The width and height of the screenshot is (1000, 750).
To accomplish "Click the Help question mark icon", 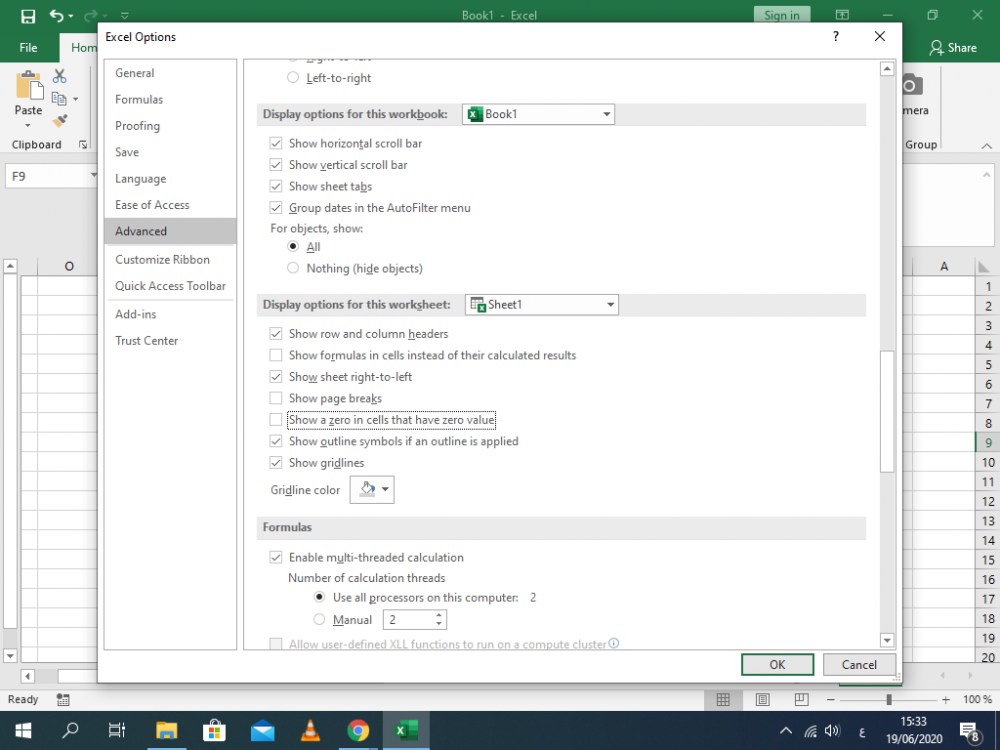I will 835,36.
